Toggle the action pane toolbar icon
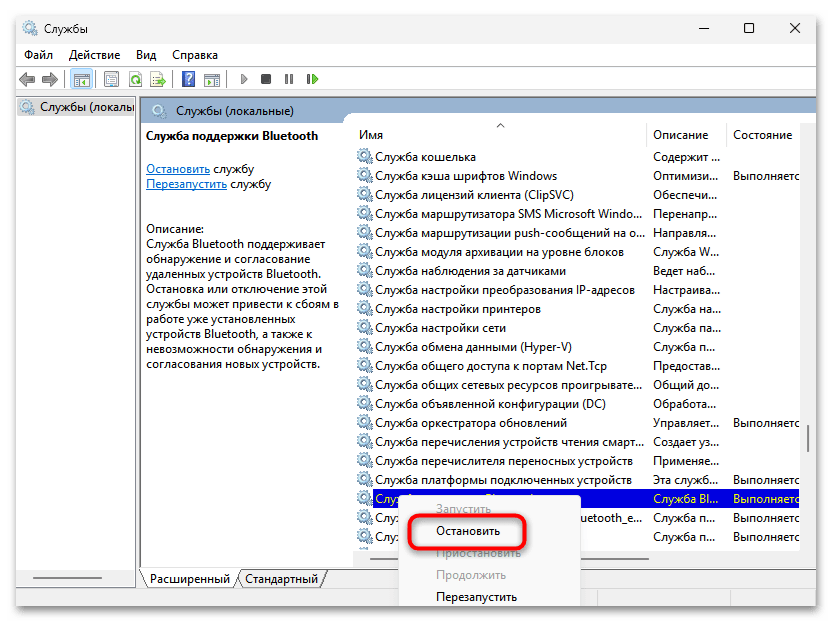The height and width of the screenshot is (622, 832). point(212,80)
